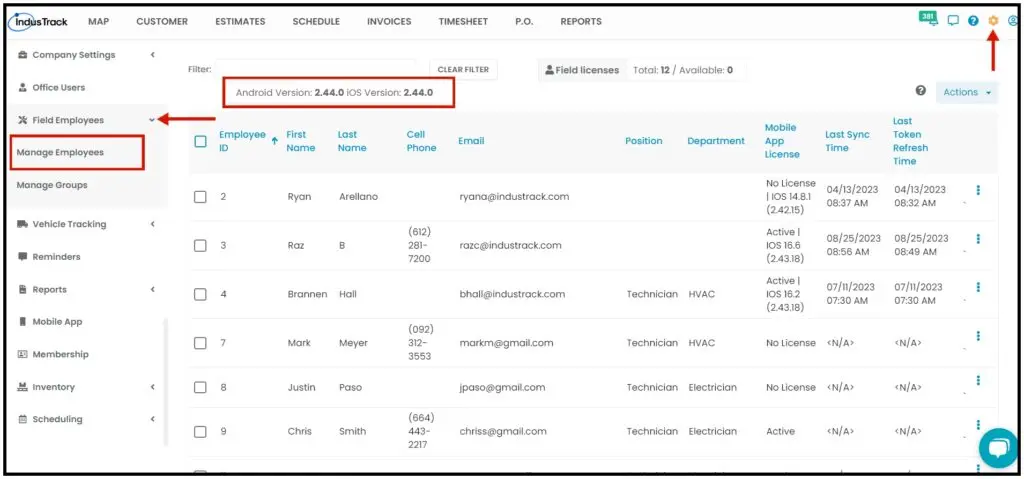Open row menu for Mark Meyer

coord(978,336)
